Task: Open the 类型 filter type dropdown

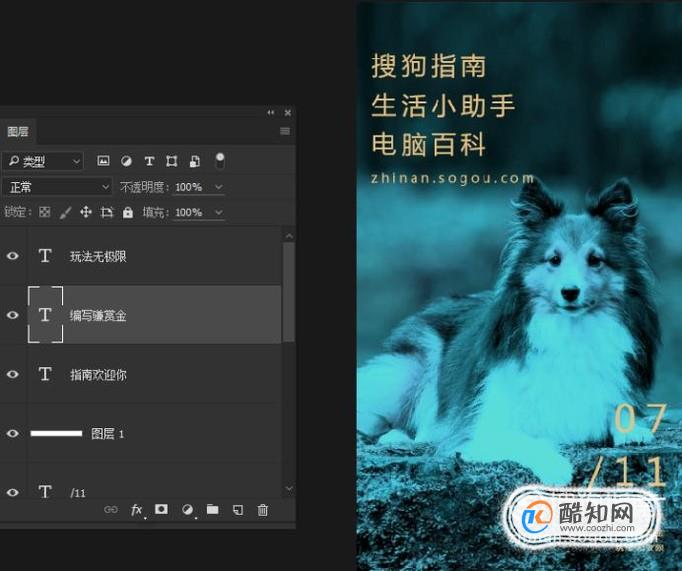Action: pos(43,161)
